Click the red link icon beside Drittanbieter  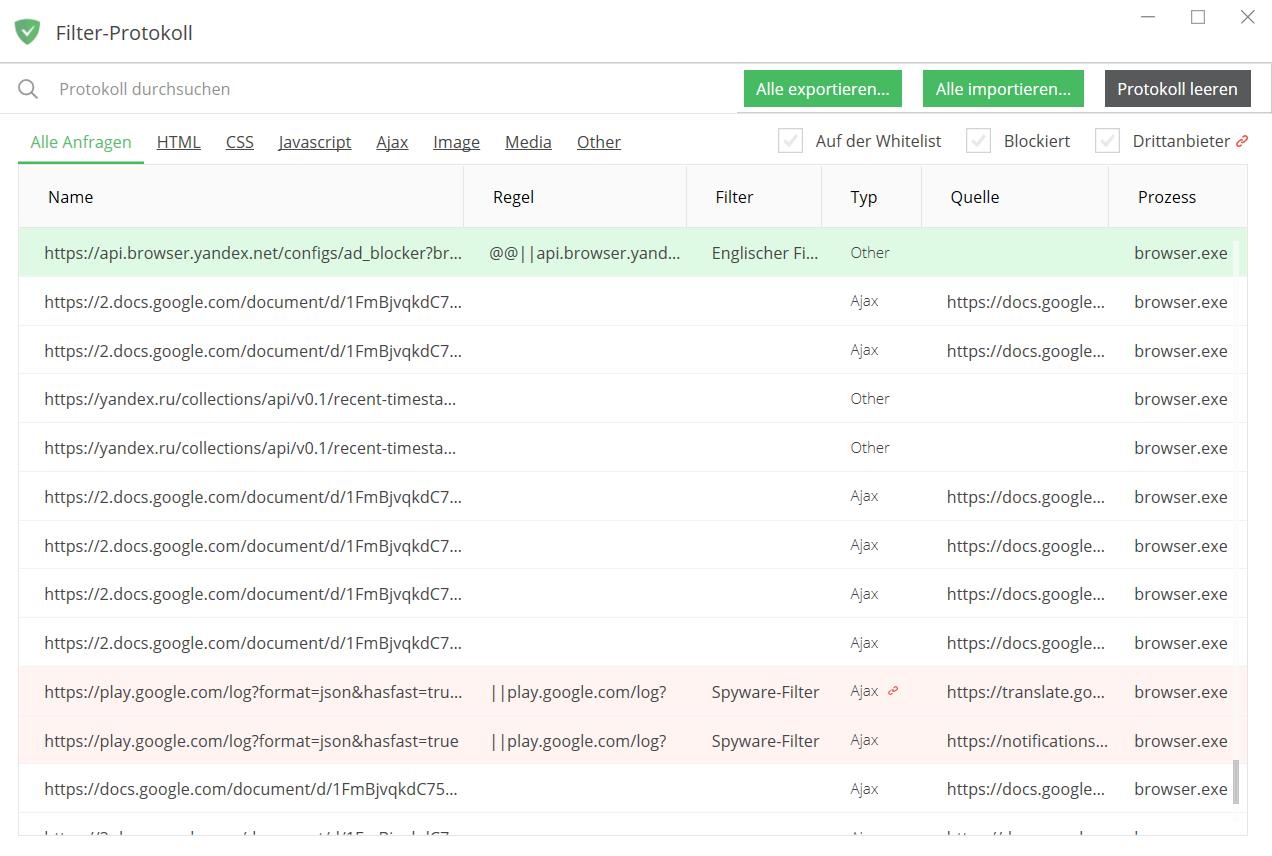(1242, 141)
